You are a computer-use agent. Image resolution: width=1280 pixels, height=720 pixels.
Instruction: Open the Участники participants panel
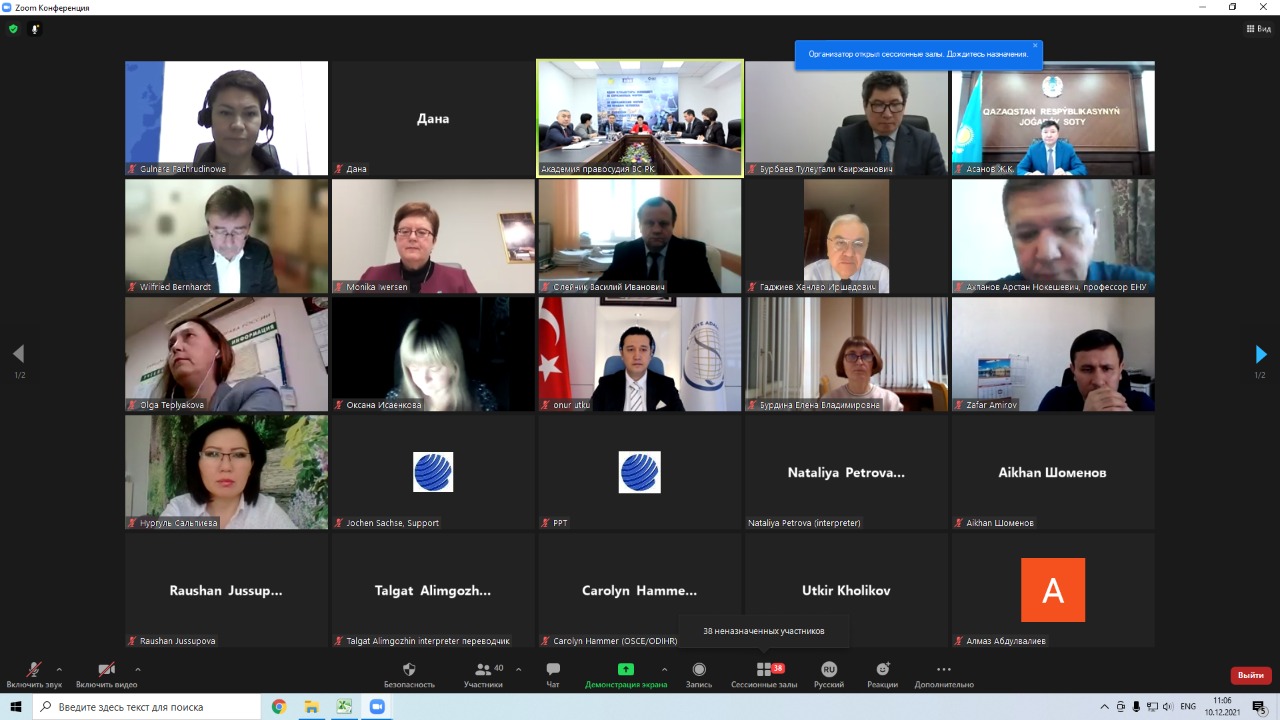[483, 674]
